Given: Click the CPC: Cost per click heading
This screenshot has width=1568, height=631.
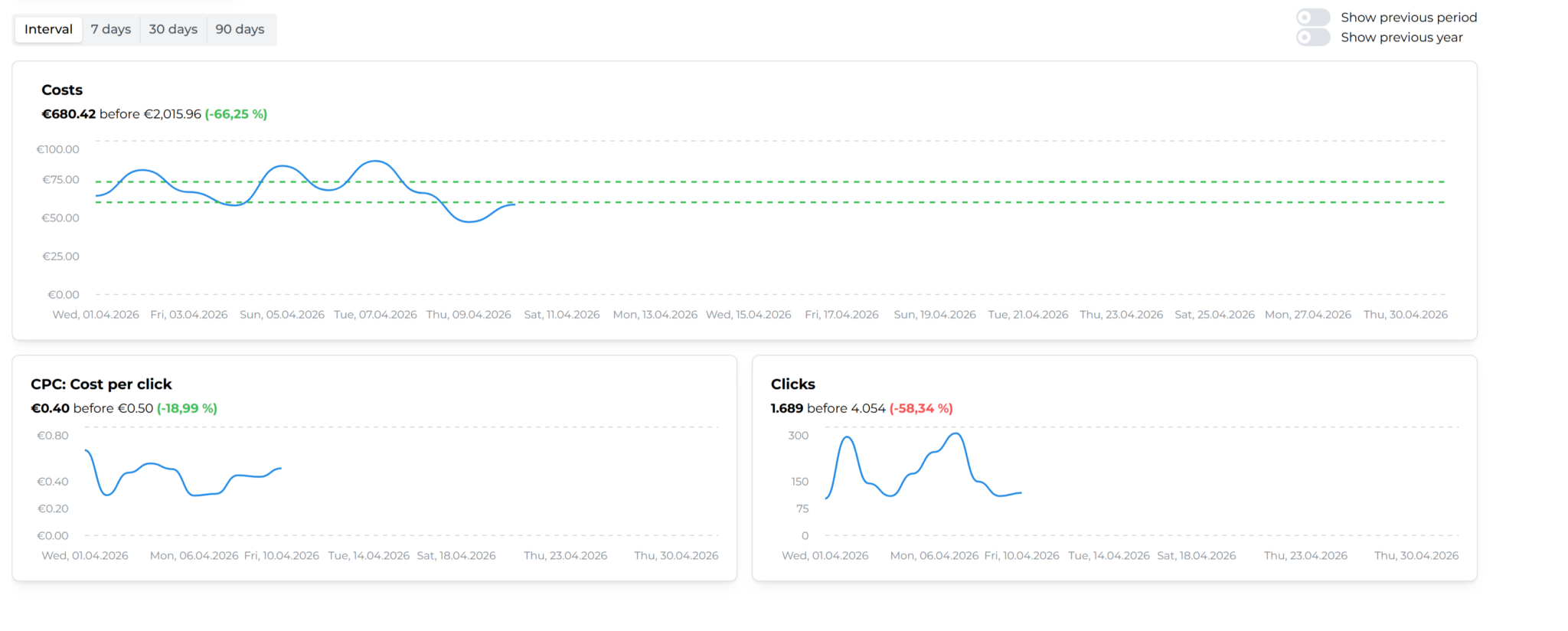Looking at the screenshot, I should point(101,384).
